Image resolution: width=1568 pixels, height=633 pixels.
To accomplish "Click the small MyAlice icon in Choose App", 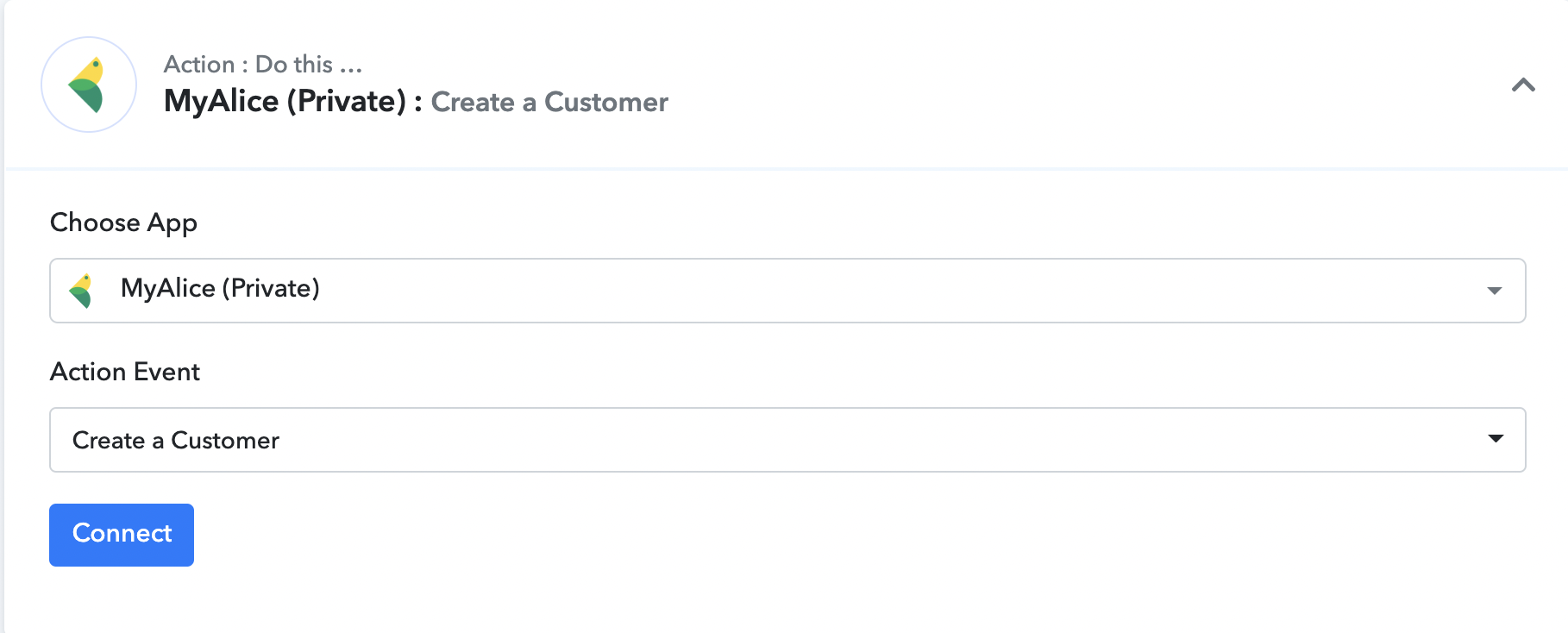I will 82,291.
